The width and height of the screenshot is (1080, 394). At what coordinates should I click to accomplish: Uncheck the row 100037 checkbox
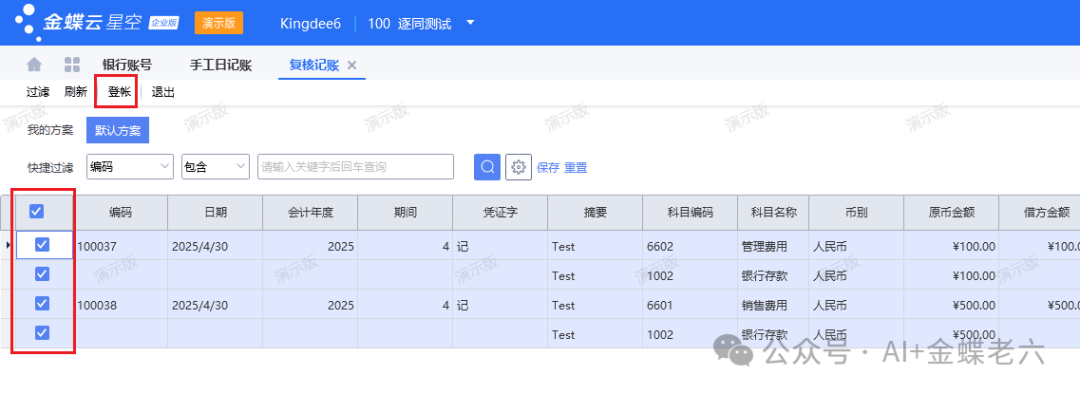pyautogui.click(x=42, y=245)
